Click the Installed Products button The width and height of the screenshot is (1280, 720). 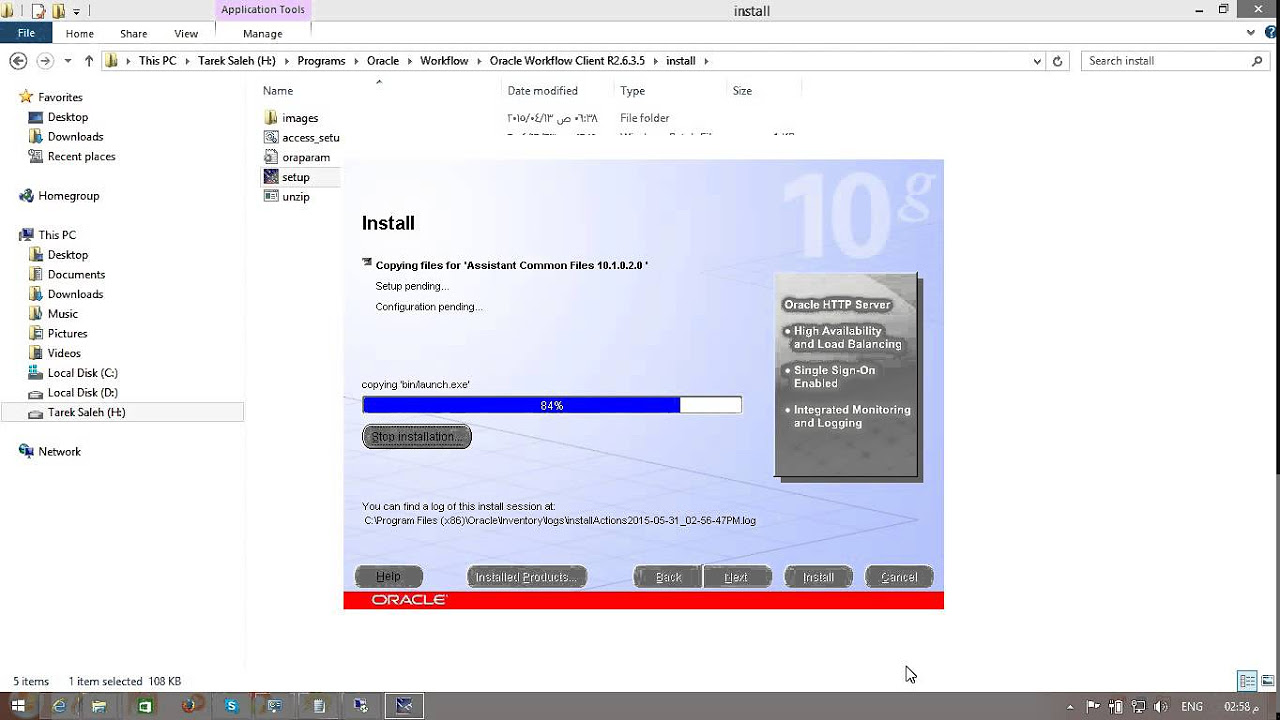(527, 577)
